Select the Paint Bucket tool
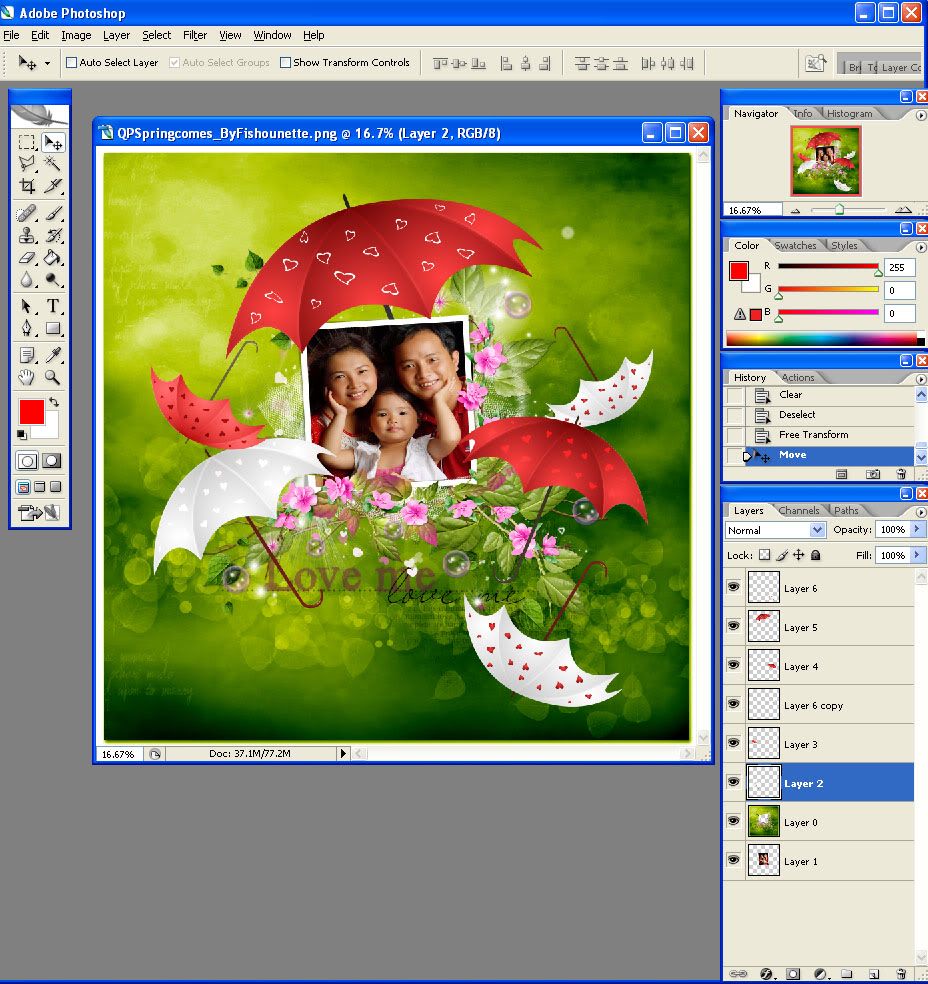The image size is (928, 984). (53, 258)
